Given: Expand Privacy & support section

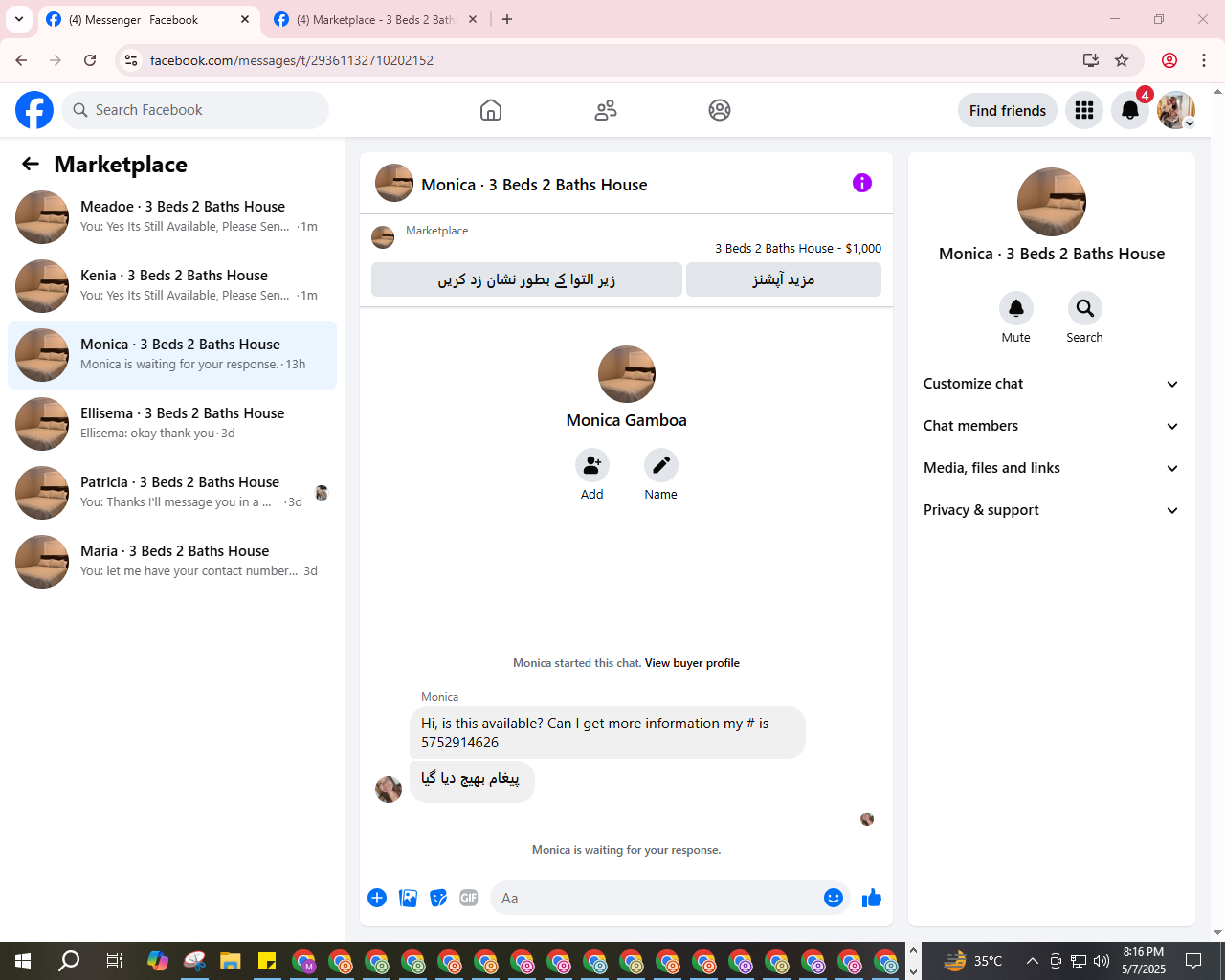Looking at the screenshot, I should (x=1052, y=510).
